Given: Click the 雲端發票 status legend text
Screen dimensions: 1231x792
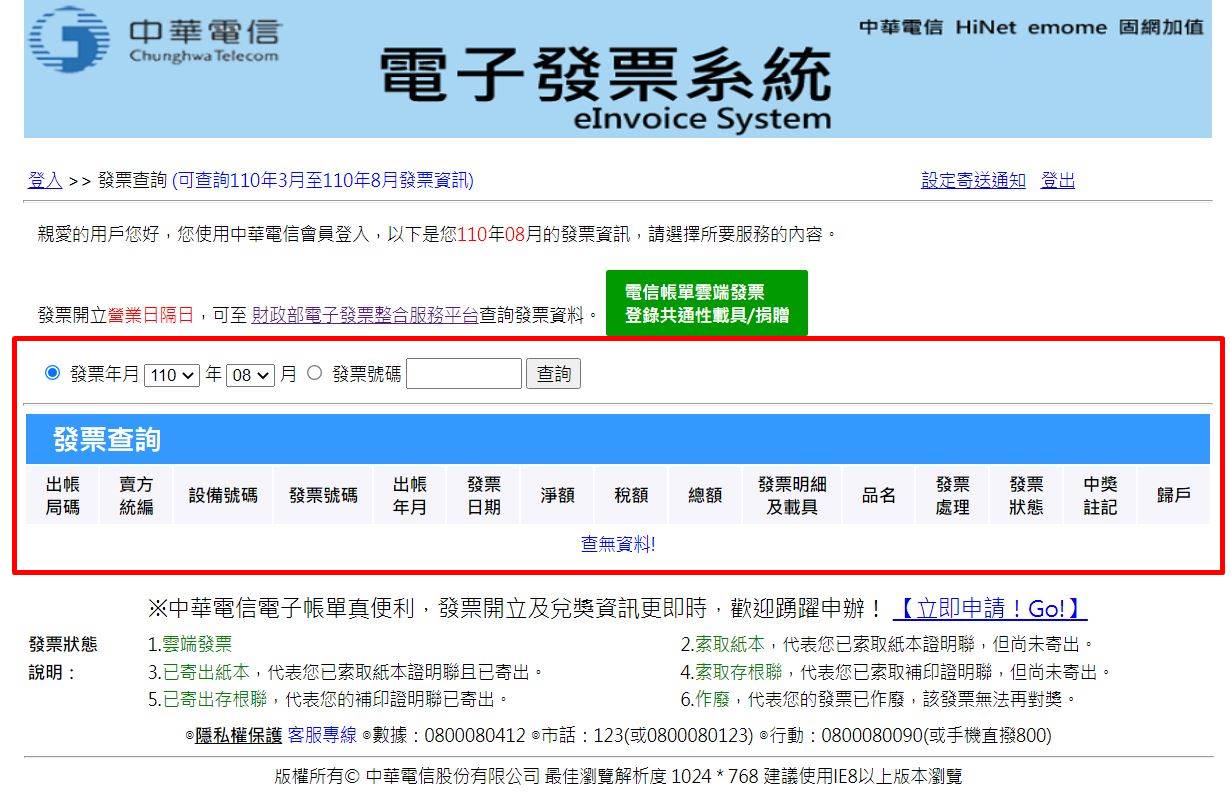Looking at the screenshot, I should pos(197,645).
